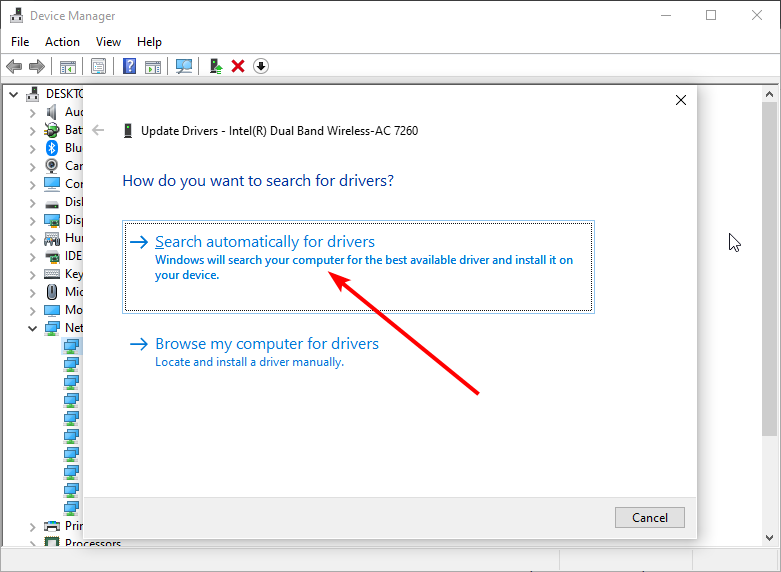Click the red X Uninstall device icon
Image resolution: width=781 pixels, height=572 pixels.
pyautogui.click(x=238, y=66)
